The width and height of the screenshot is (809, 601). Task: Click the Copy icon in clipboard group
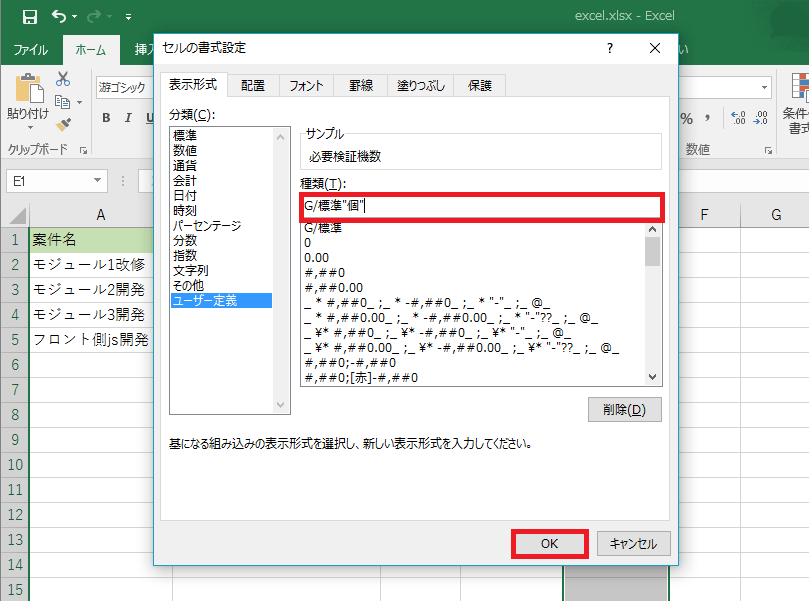[62, 102]
